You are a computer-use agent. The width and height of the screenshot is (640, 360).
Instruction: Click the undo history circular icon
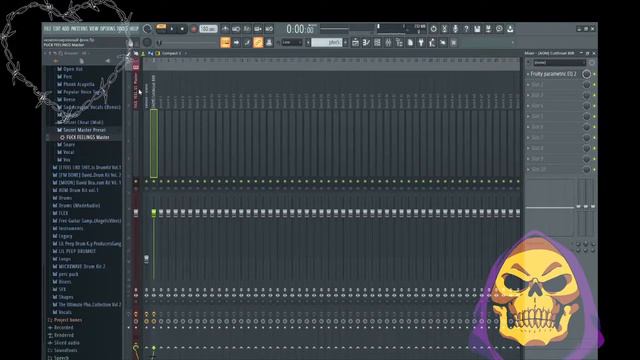tap(433, 29)
